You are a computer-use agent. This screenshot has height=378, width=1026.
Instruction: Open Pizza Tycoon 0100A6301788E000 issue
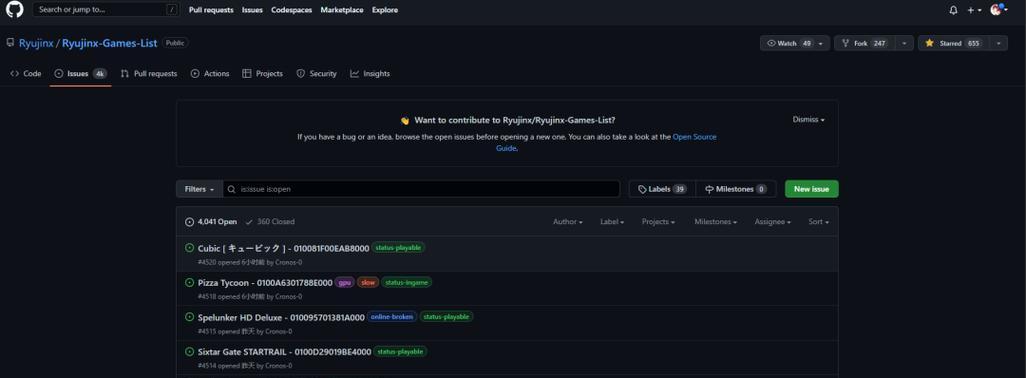pyautogui.click(x=265, y=283)
